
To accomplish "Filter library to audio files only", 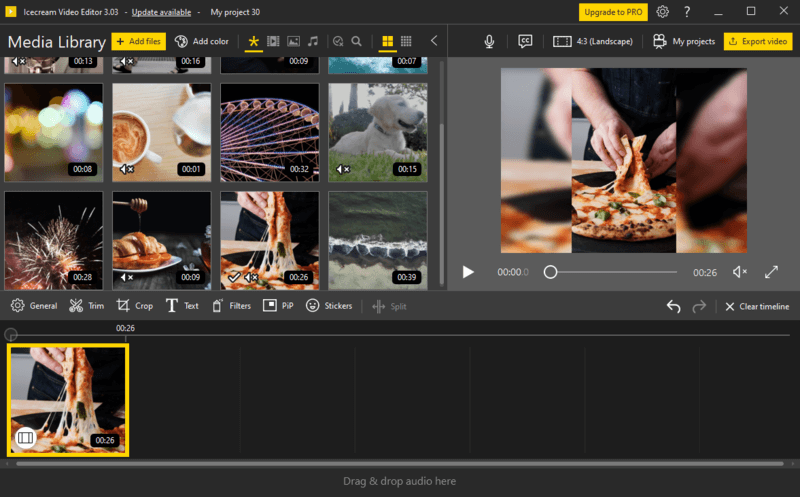I will click(313, 41).
